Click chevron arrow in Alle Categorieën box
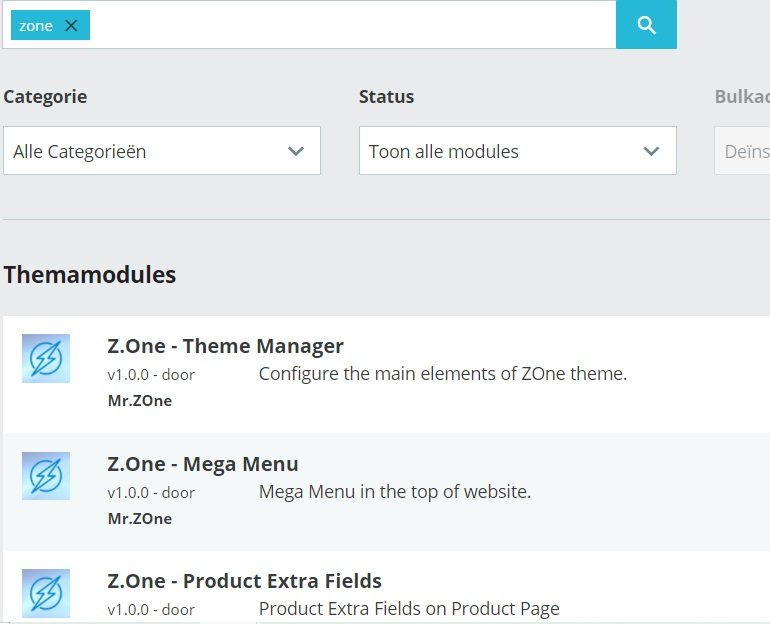The height and width of the screenshot is (624, 770). coord(296,151)
